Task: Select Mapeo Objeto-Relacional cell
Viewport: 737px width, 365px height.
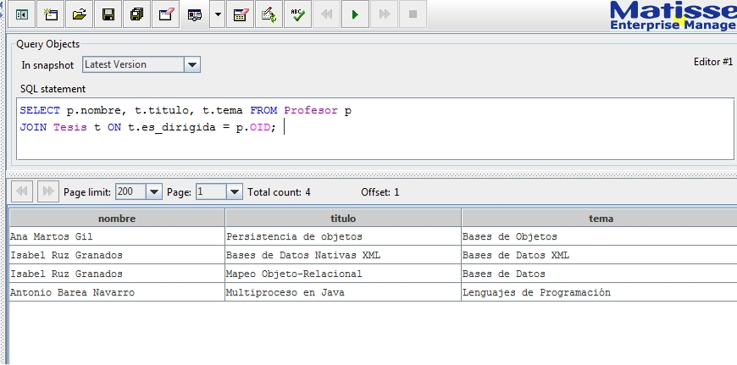Action: click(x=343, y=273)
